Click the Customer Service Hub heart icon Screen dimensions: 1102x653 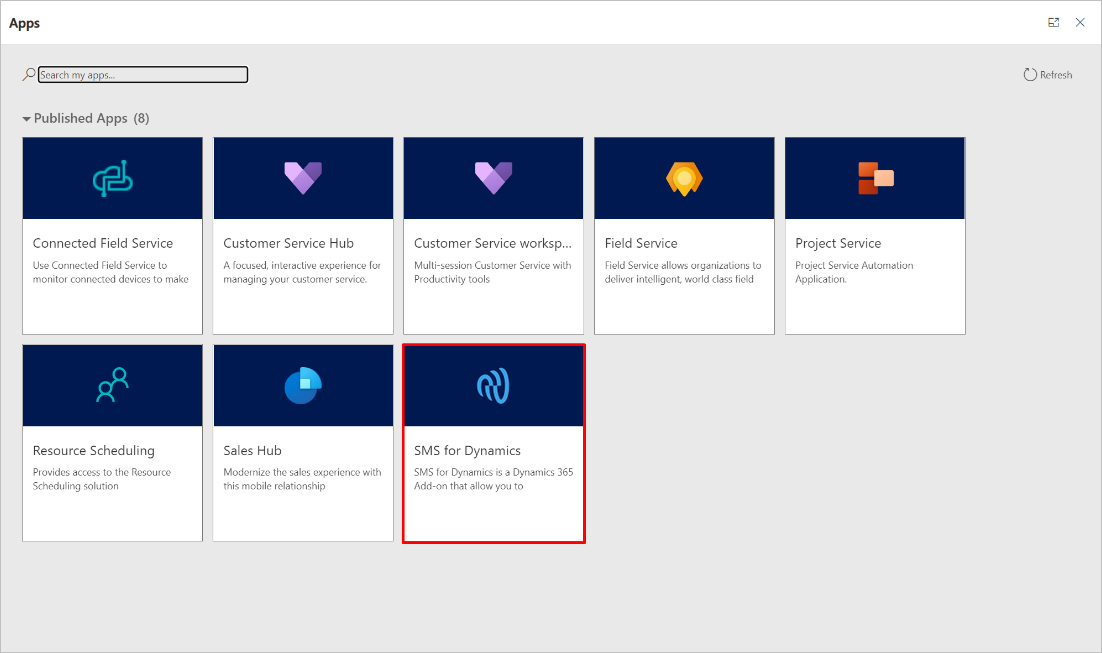click(x=303, y=178)
